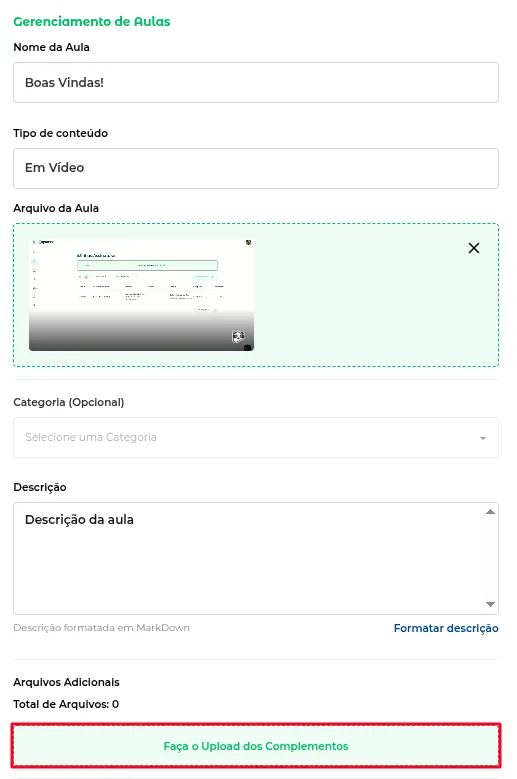Open the Formatar descrição link
517x779 pixels.
[x=446, y=628]
